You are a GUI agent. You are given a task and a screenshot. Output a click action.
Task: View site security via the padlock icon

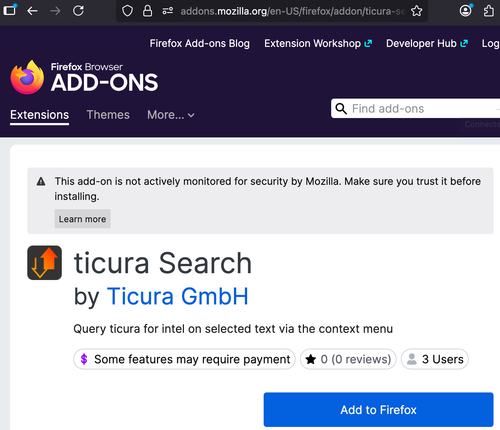coord(147,11)
